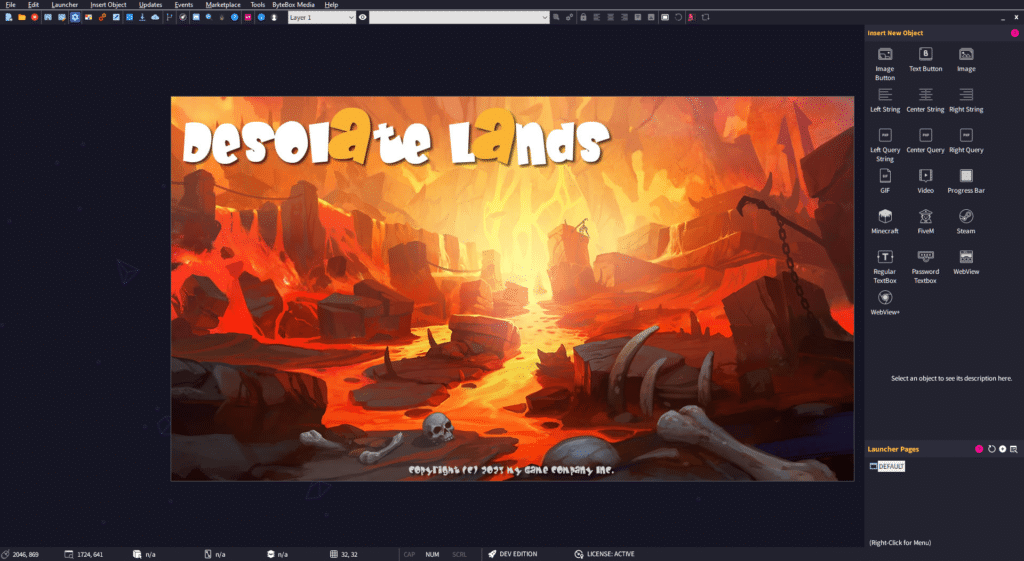Add a Left String object
Image resolution: width=1024 pixels, height=561 pixels.
coord(885,101)
